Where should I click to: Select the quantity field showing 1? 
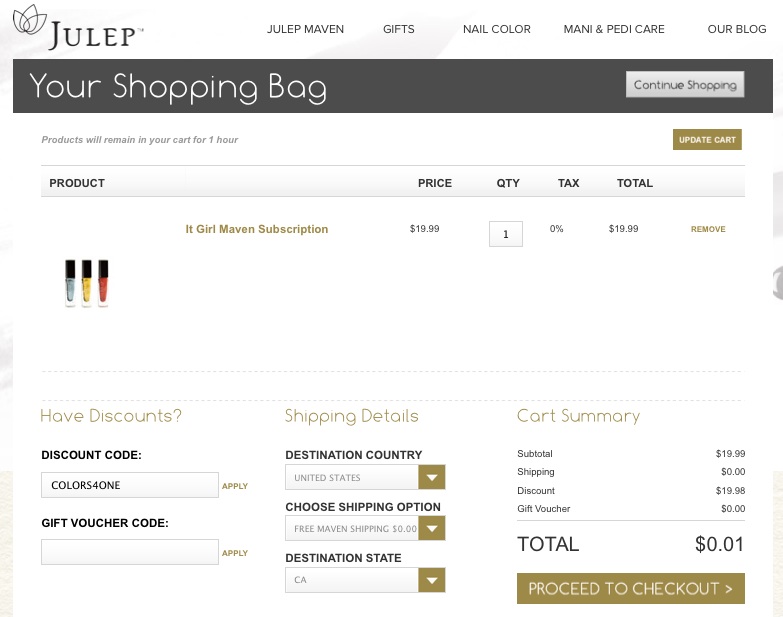(505, 234)
